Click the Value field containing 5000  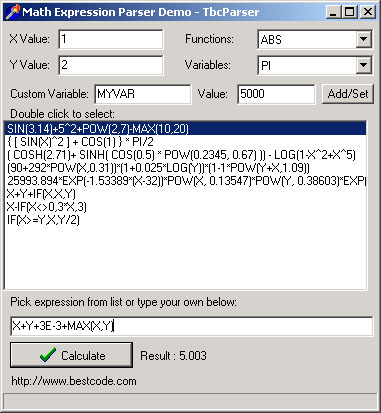click(x=276, y=94)
